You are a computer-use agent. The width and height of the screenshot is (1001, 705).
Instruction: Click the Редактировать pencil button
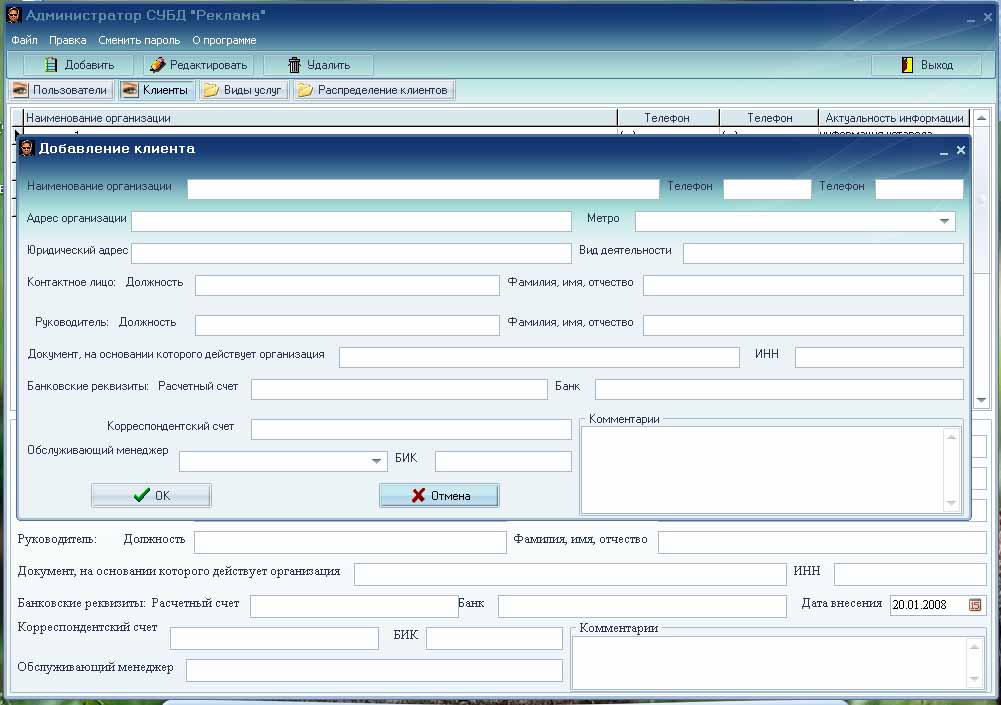click(x=198, y=65)
